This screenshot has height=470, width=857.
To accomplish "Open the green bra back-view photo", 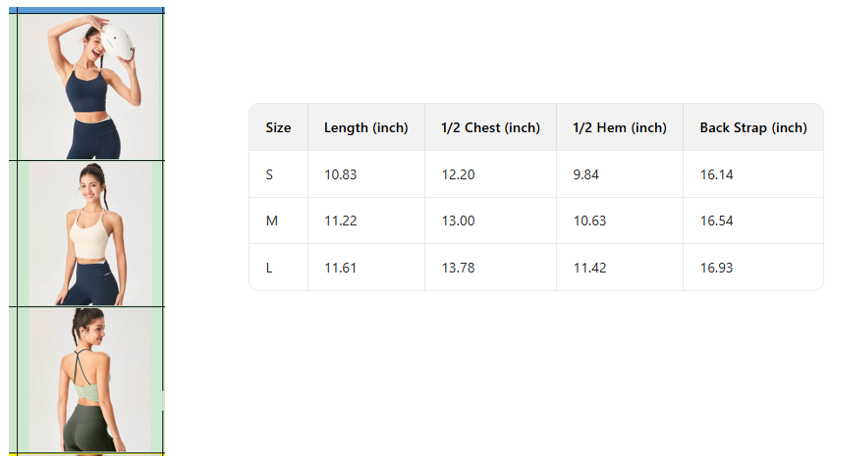I will 90,380.
